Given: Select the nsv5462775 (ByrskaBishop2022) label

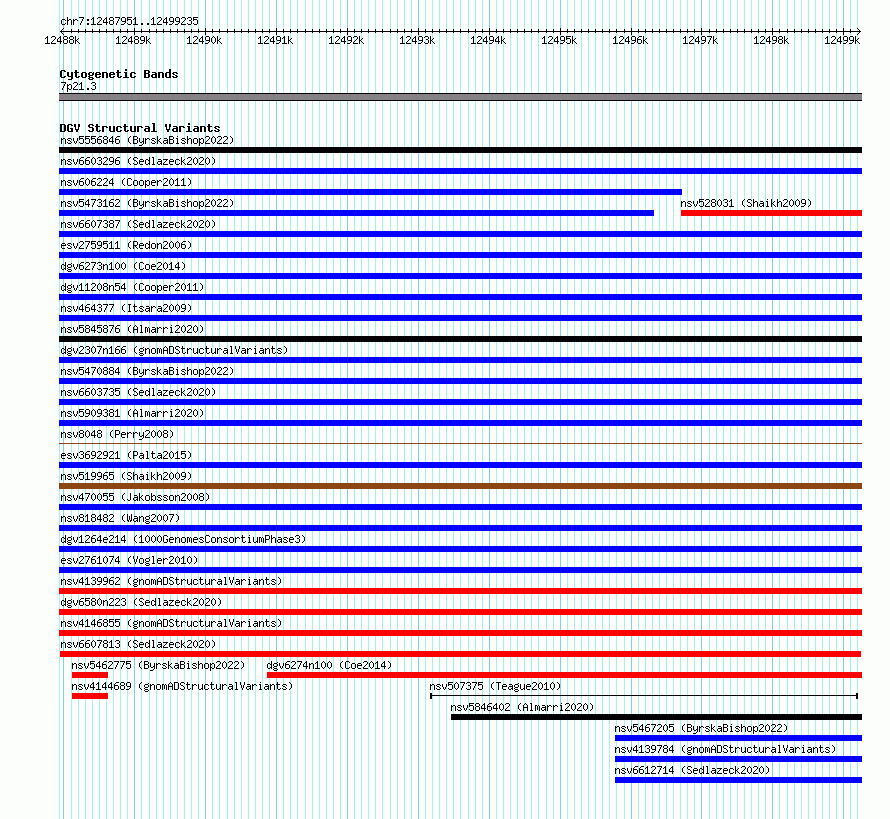Looking at the screenshot, I should click(158, 665).
